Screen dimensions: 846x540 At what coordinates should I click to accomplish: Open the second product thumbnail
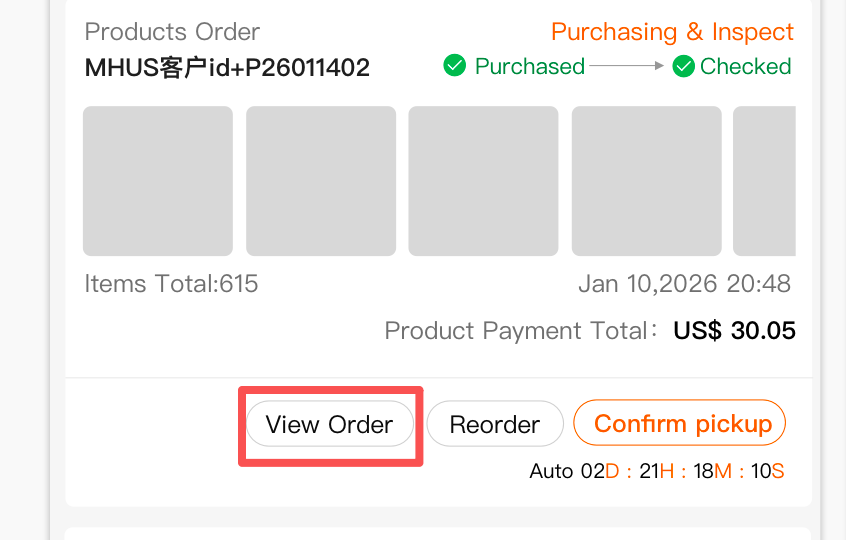pyautogui.click(x=321, y=181)
